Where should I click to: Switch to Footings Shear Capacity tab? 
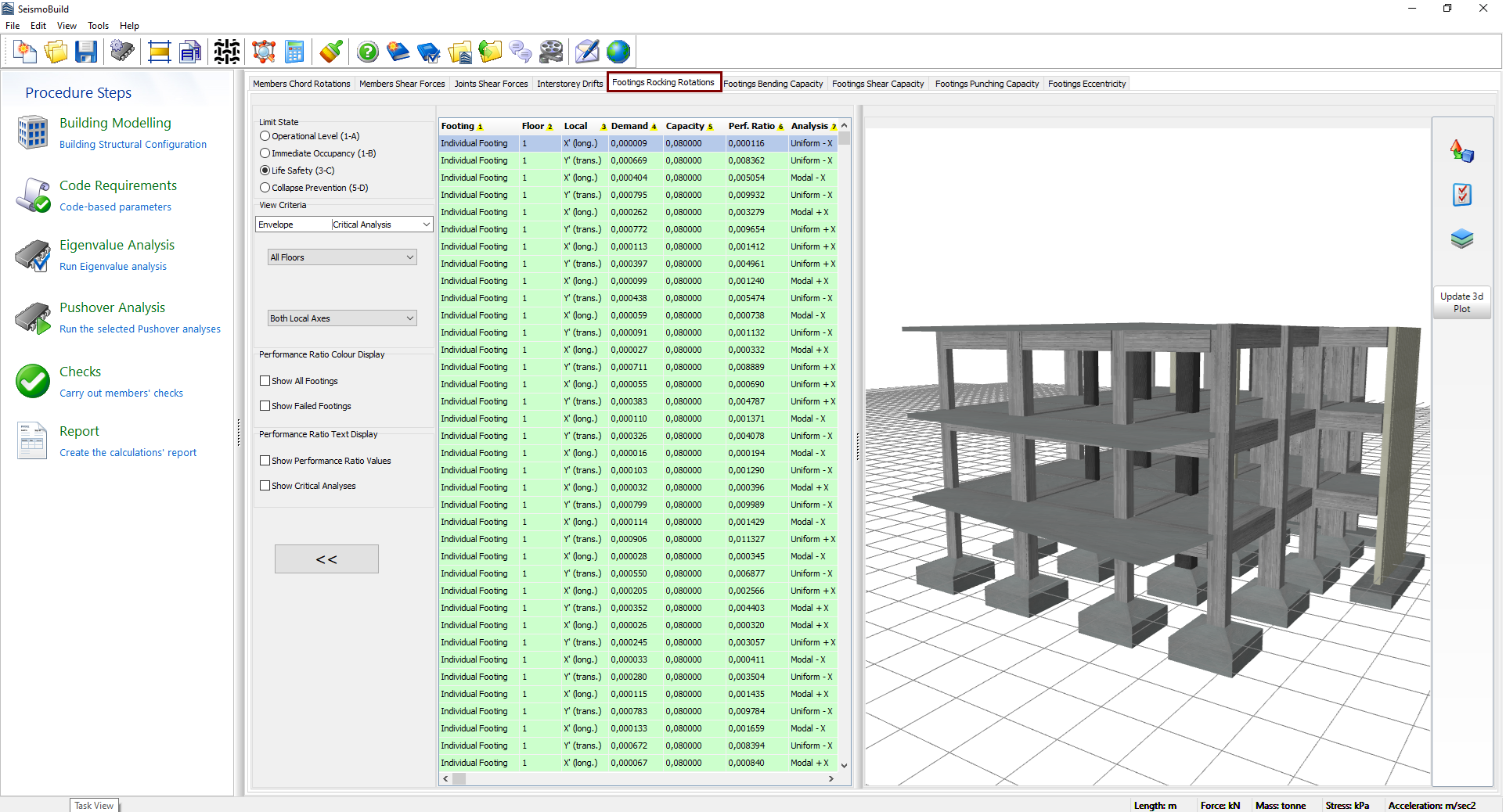coord(877,84)
